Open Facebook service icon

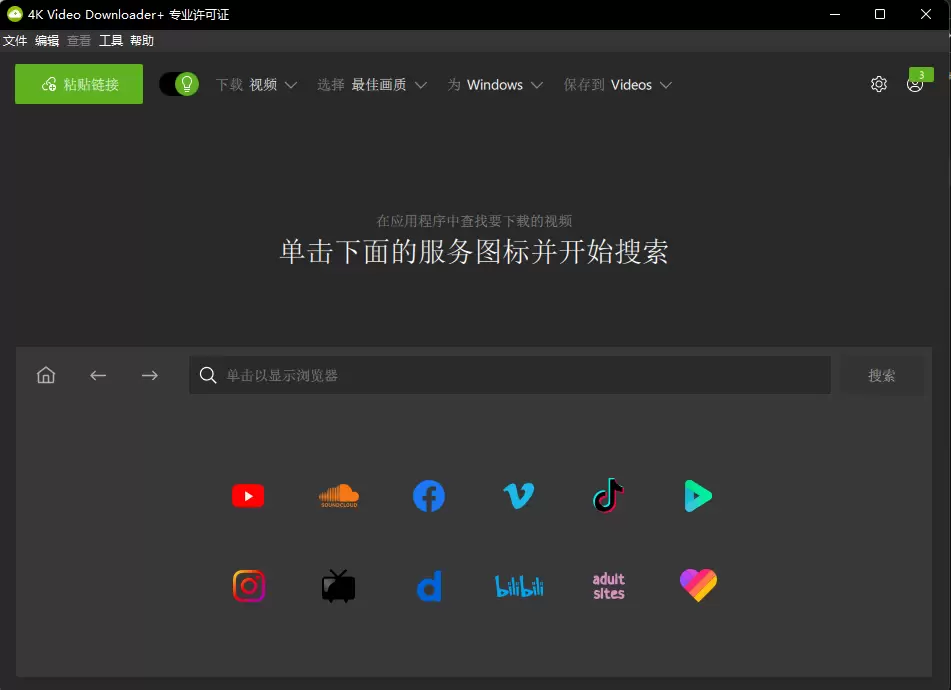(429, 496)
